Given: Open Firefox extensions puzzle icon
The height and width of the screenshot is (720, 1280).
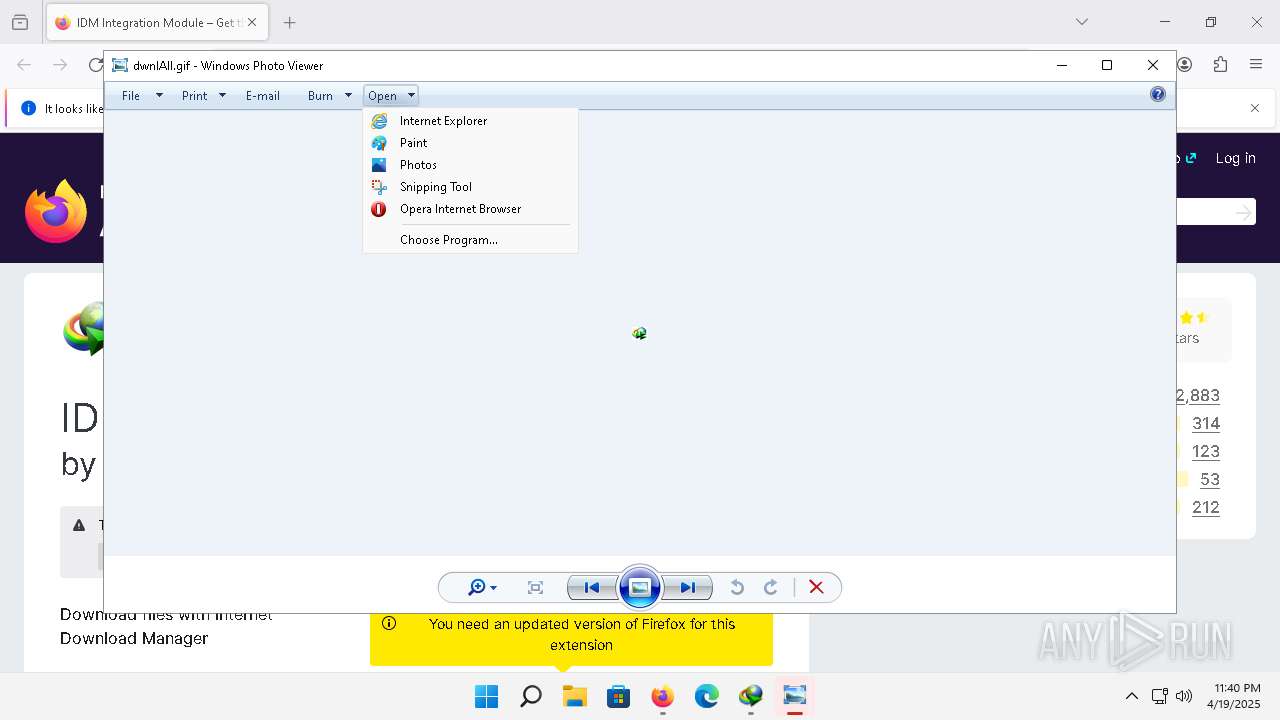Looking at the screenshot, I should coord(1220,65).
